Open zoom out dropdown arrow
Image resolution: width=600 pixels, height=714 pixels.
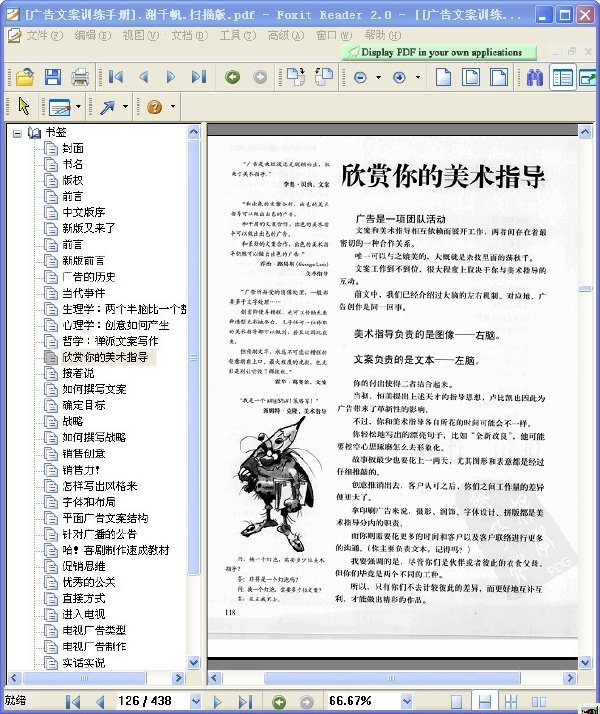coord(378,77)
